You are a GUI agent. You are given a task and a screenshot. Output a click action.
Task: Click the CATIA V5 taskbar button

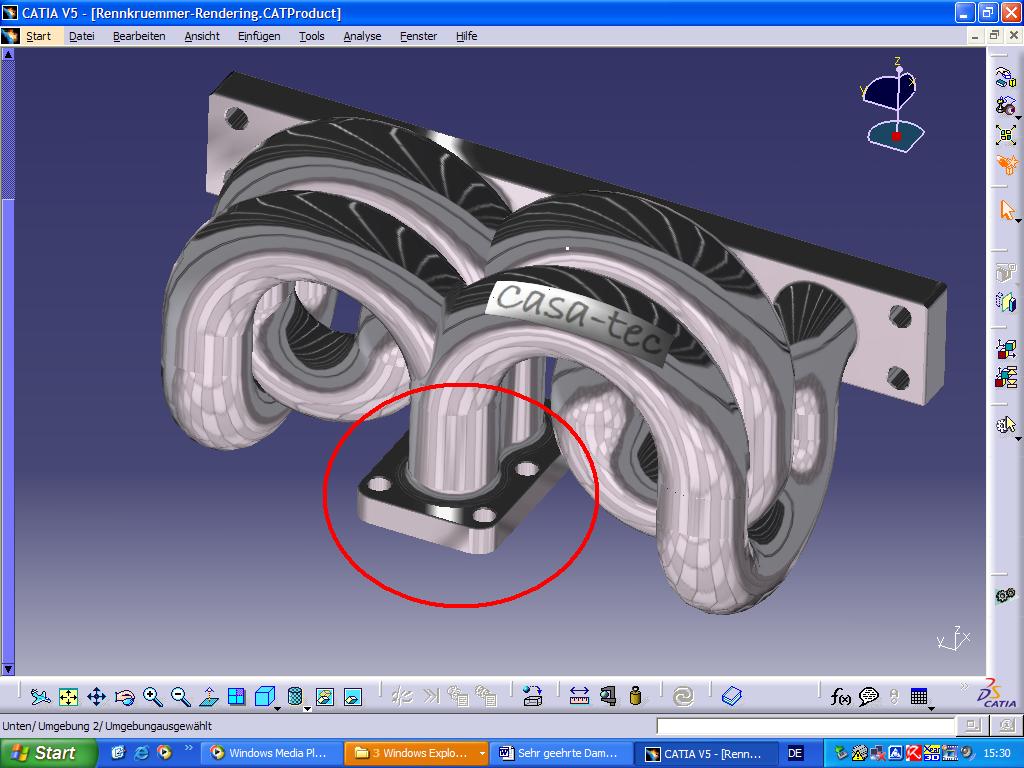[x=707, y=754]
